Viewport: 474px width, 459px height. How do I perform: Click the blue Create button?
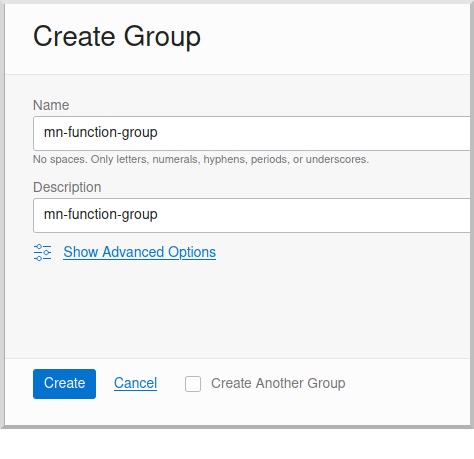(x=64, y=384)
